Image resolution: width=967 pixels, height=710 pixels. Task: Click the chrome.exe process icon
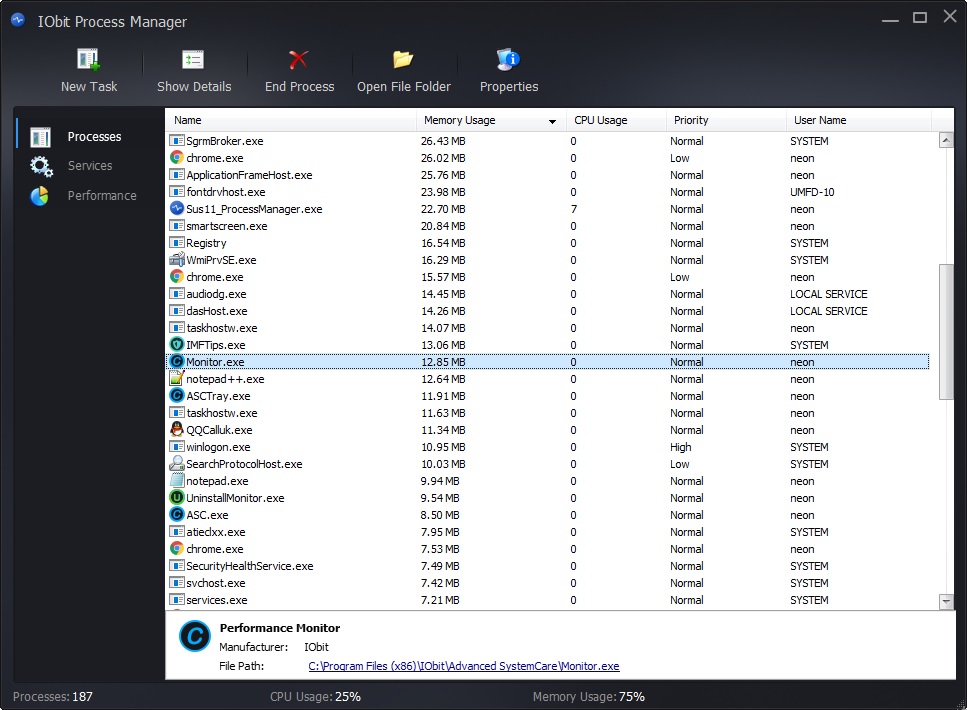click(174, 158)
